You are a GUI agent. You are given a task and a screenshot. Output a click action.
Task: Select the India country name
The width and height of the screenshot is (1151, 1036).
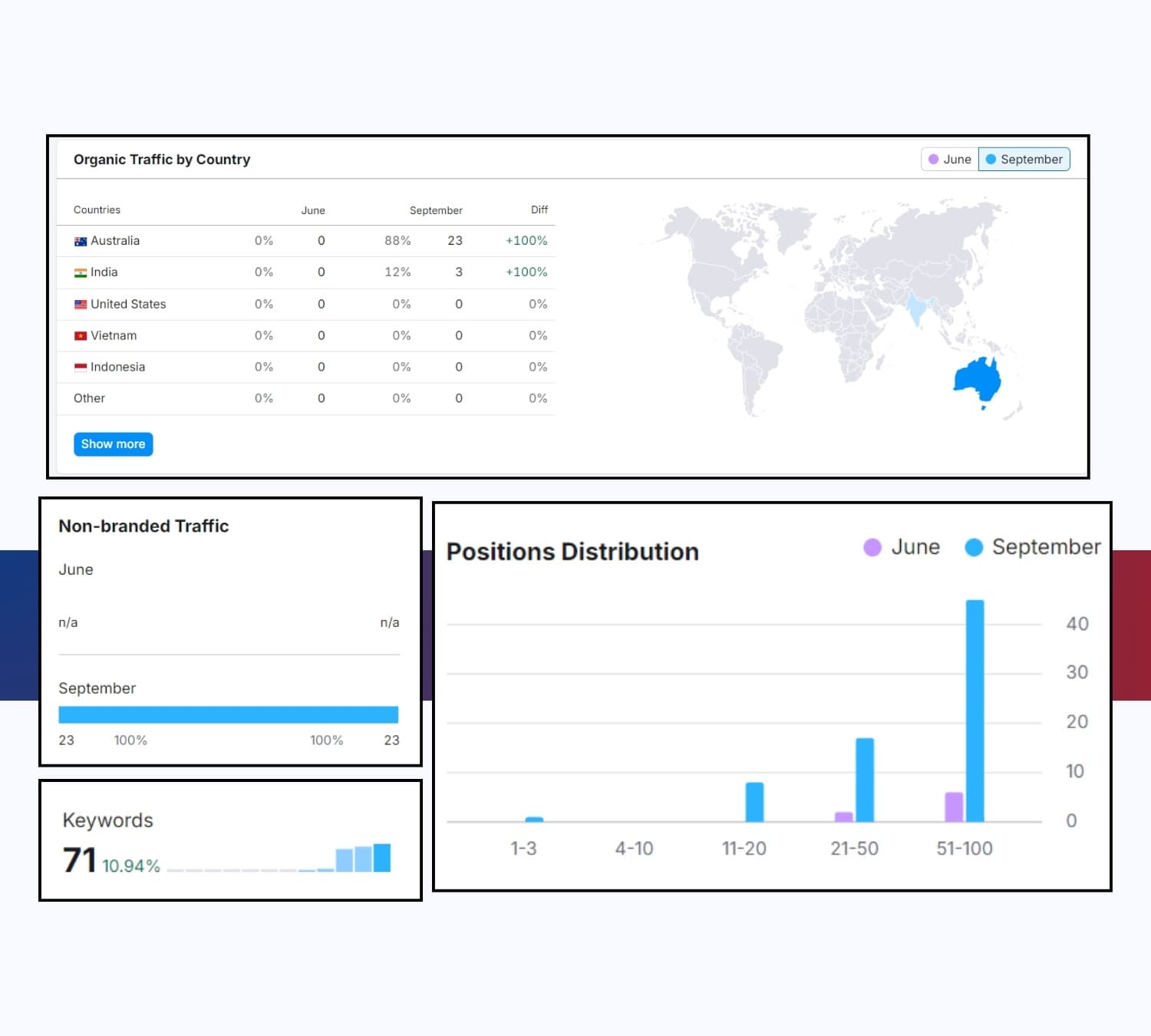click(x=104, y=272)
